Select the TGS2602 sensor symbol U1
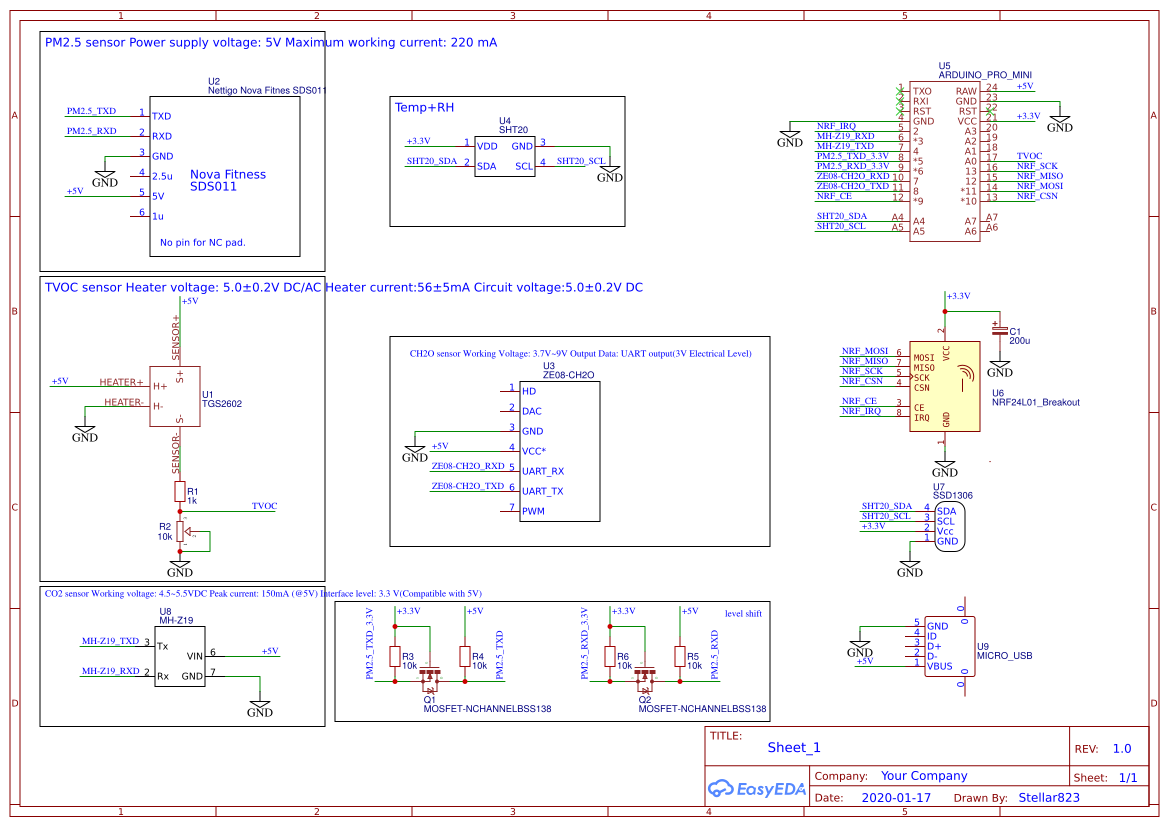The width and height of the screenshot is (1169, 827). click(174, 397)
